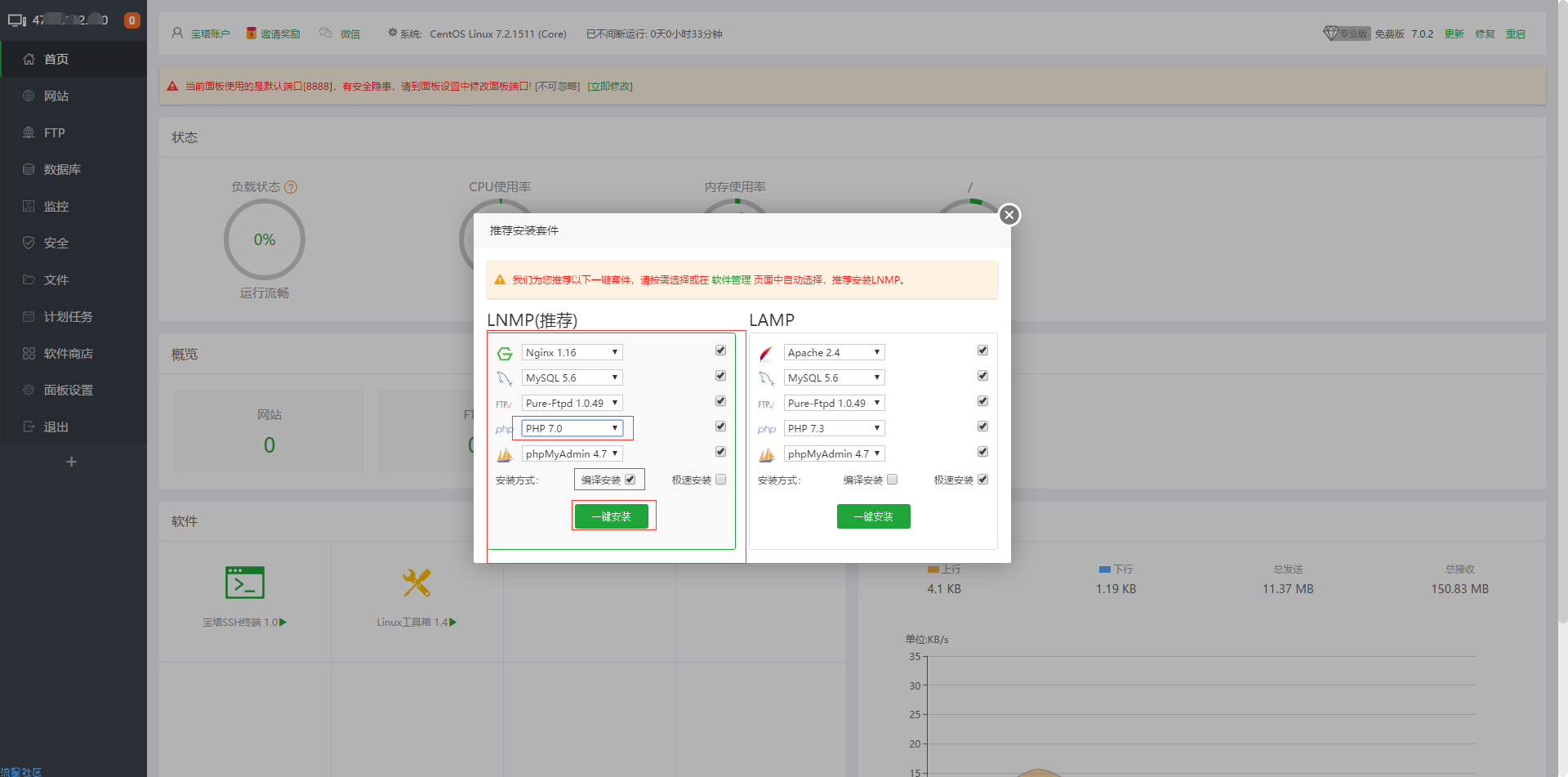
Task: Open the 首页 home sidebar item
Action: coord(73,59)
